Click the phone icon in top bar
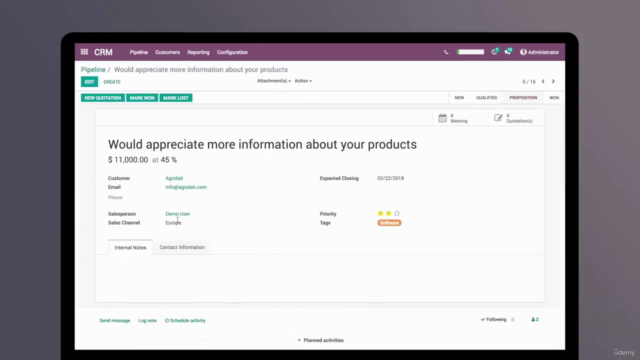 coord(446,52)
